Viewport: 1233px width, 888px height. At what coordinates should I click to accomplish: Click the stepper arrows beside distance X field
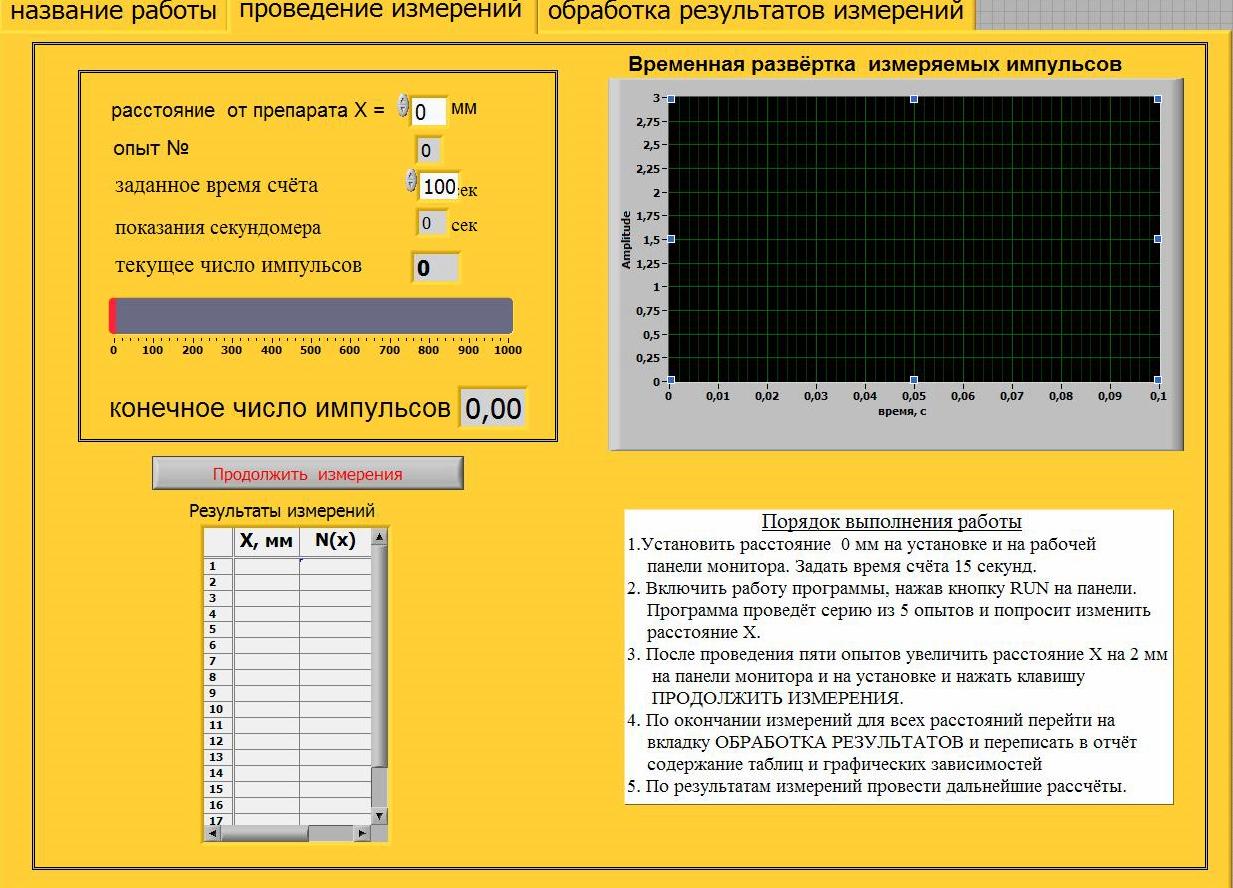point(404,106)
